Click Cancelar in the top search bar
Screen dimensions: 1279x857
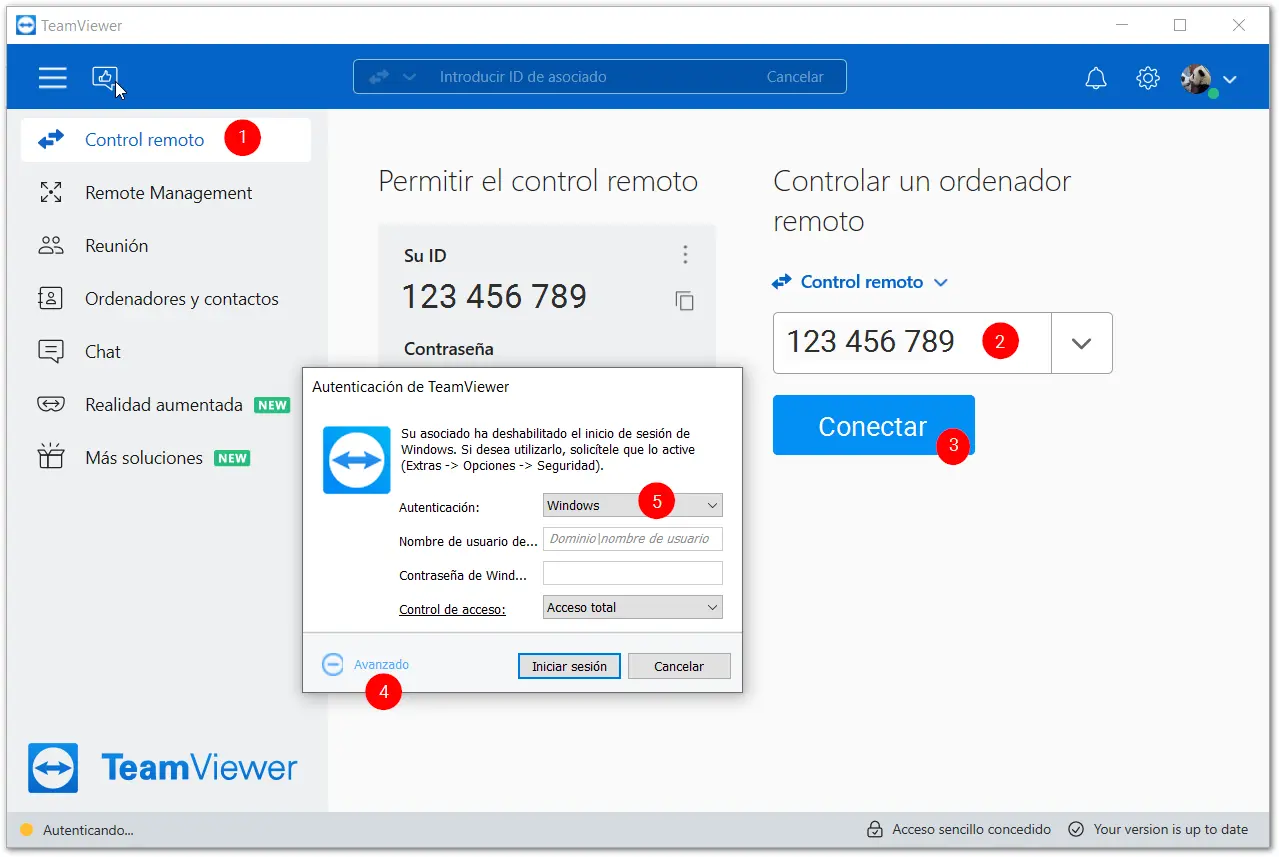[795, 77]
